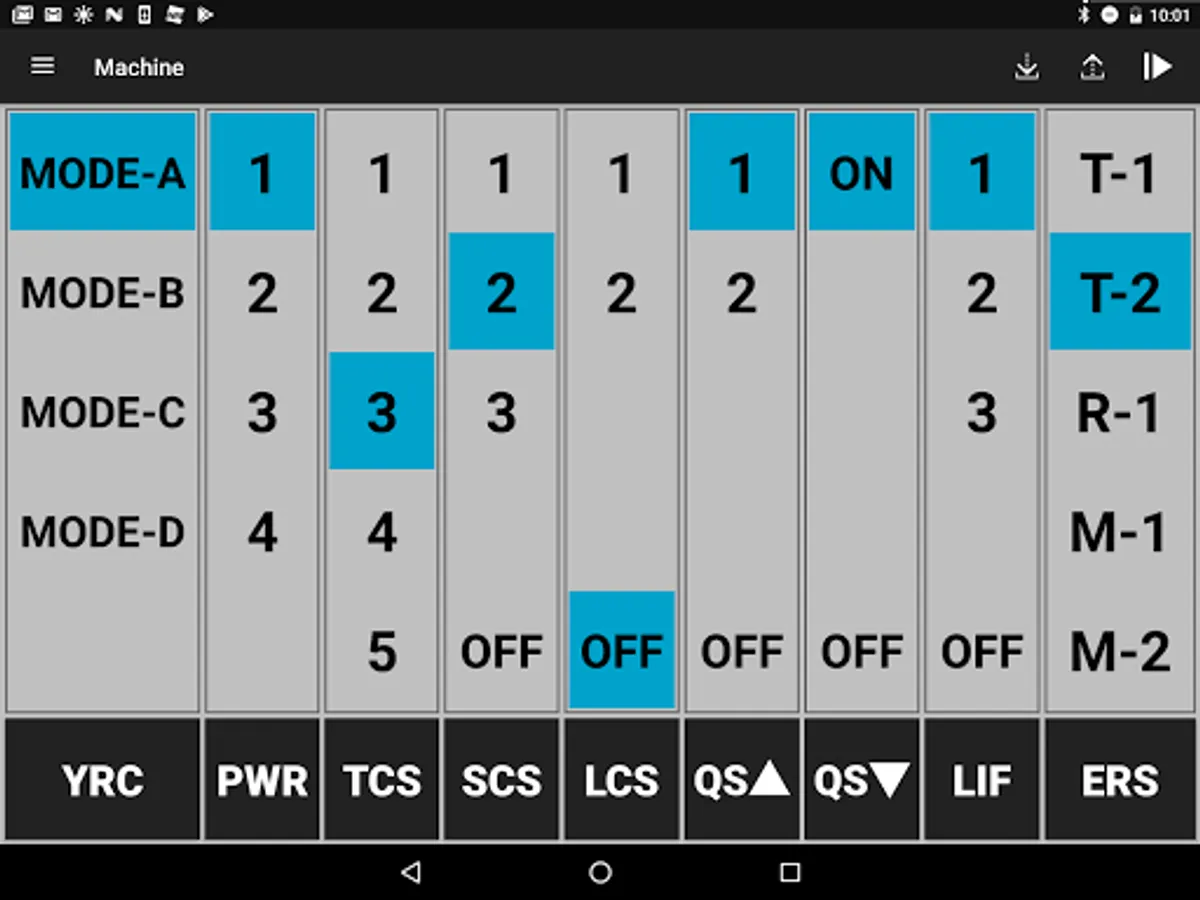
Task: Tap Android home circle button
Action: point(600,872)
